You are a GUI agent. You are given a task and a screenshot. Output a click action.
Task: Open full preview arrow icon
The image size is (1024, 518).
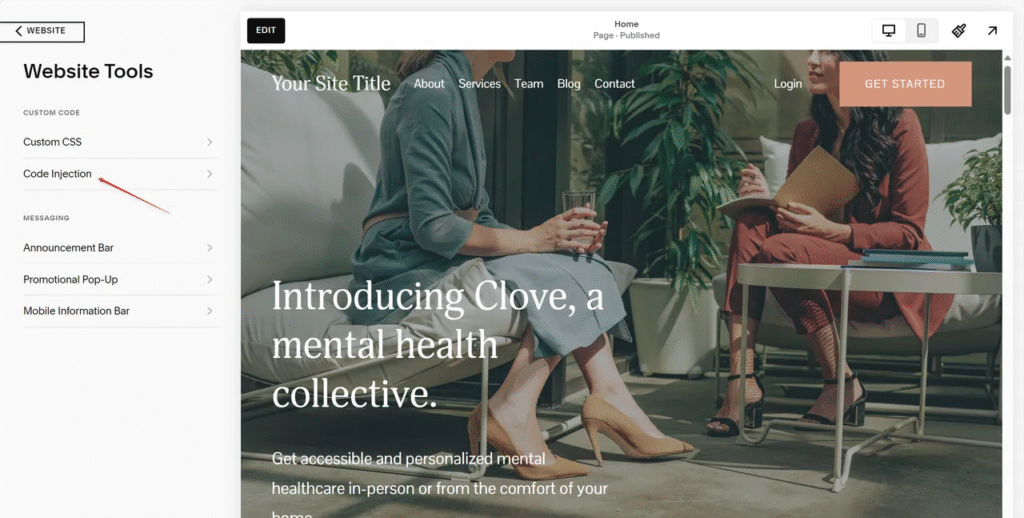(x=992, y=31)
